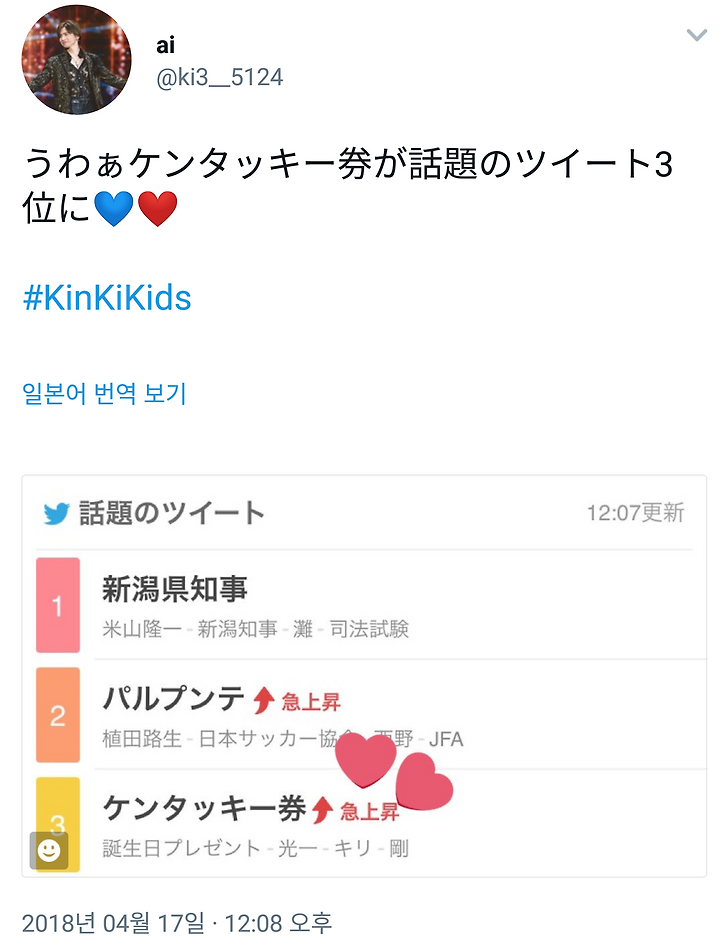
Task: Select the ケンタッキー券 trending topic
Action: [204, 807]
